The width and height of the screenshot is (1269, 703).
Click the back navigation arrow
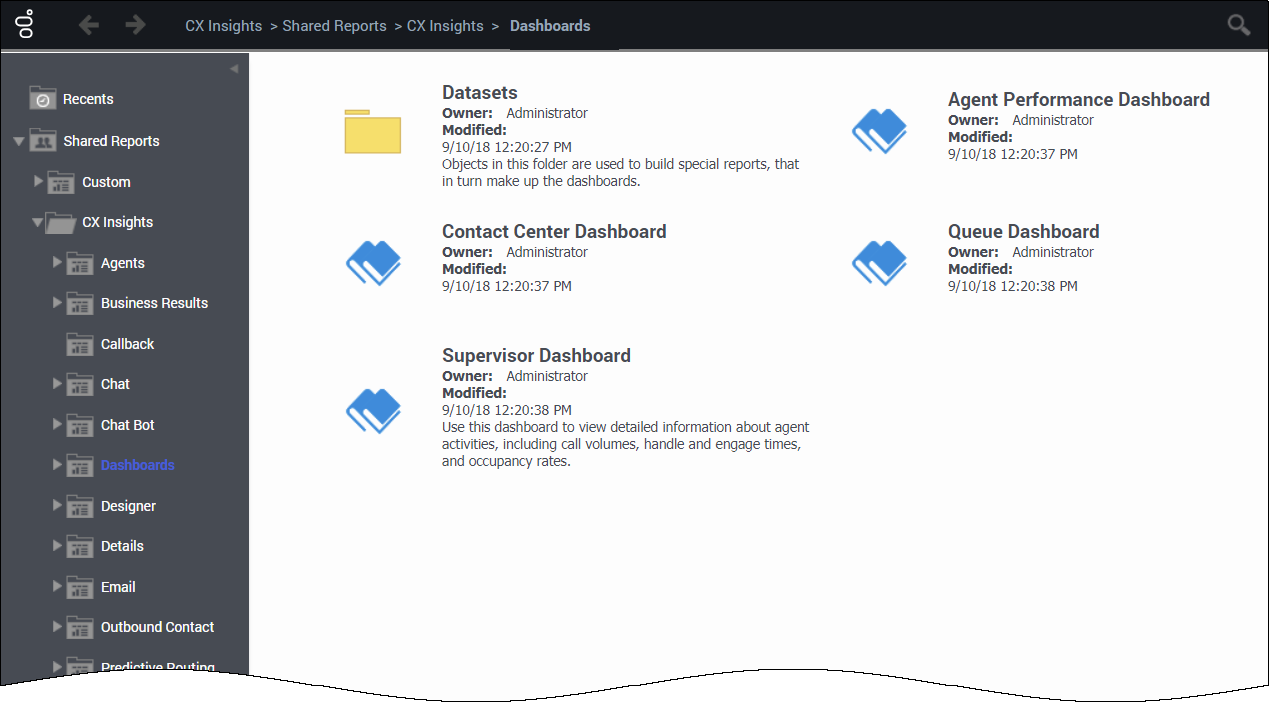pos(89,25)
